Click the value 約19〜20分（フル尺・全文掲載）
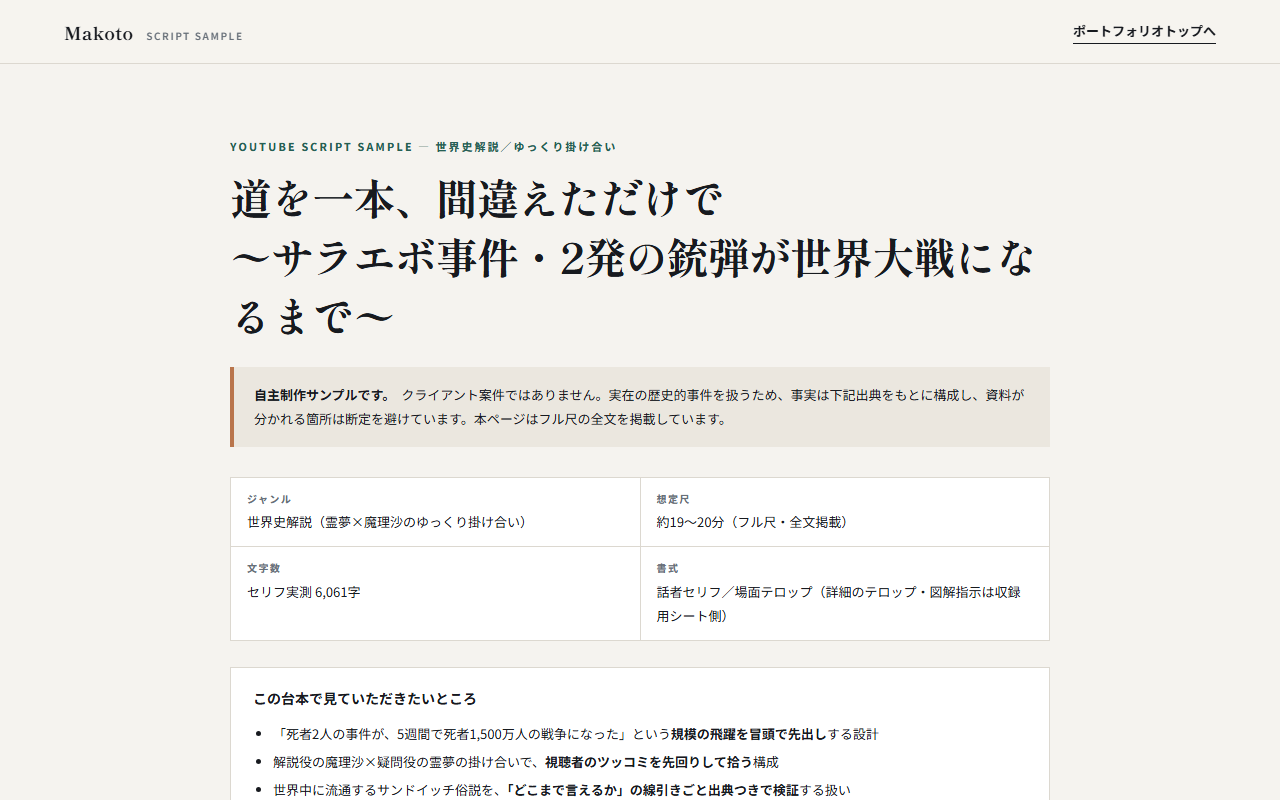The height and width of the screenshot is (800, 1280). pyautogui.click(x=755, y=522)
